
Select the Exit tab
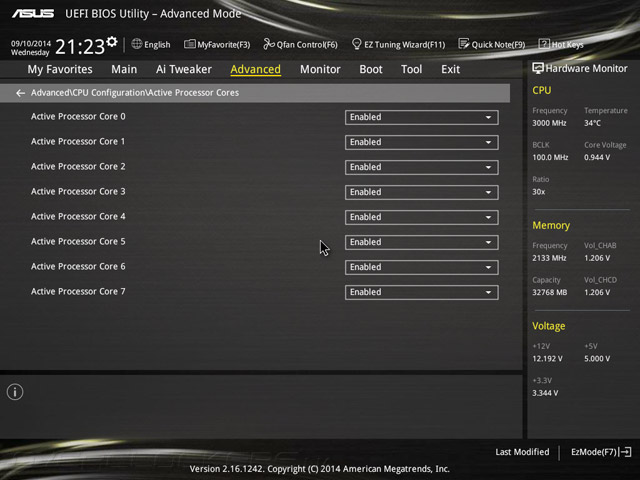(x=451, y=69)
